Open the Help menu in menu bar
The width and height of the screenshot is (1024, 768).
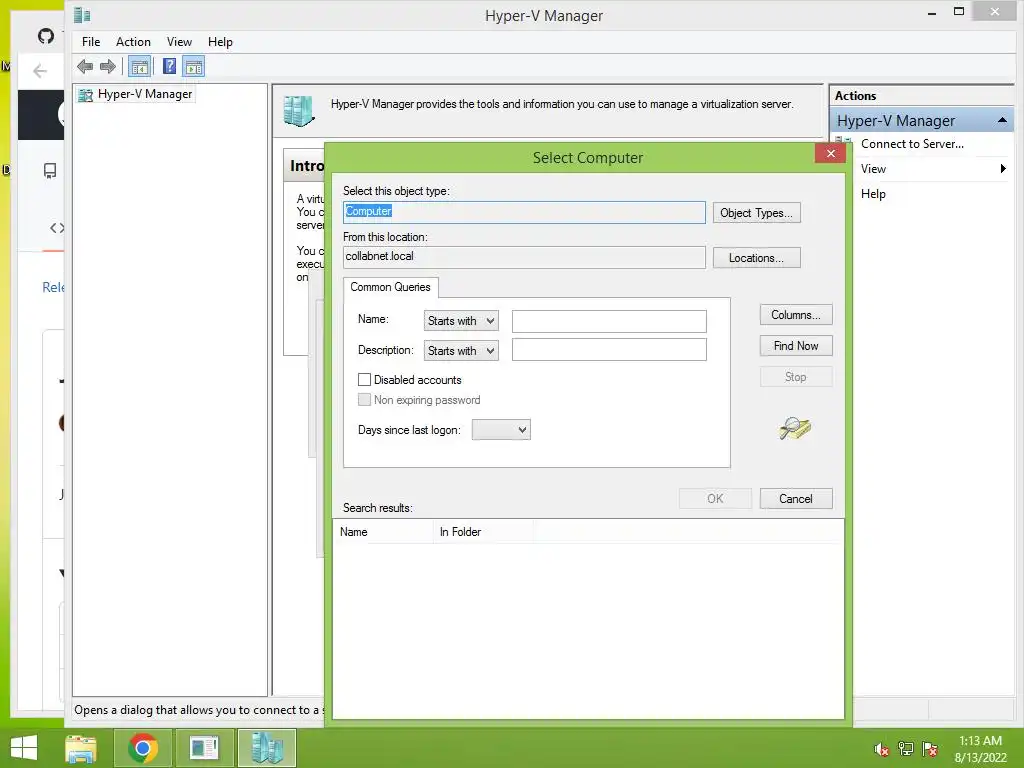pyautogui.click(x=220, y=42)
